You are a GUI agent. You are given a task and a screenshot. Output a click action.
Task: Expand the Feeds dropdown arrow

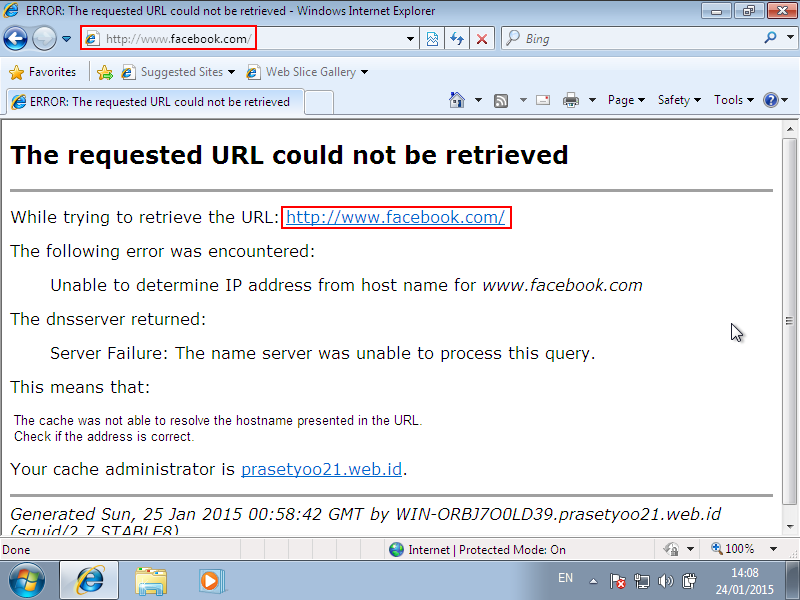(523, 100)
